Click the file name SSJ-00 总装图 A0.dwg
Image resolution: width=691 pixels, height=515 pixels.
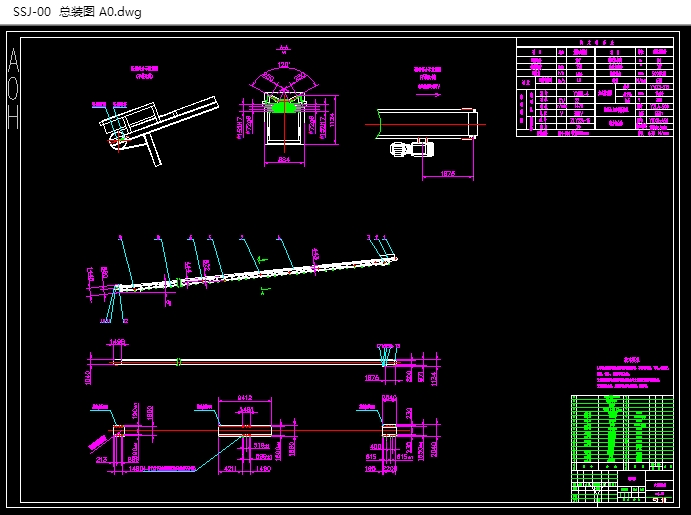[x=77, y=12]
